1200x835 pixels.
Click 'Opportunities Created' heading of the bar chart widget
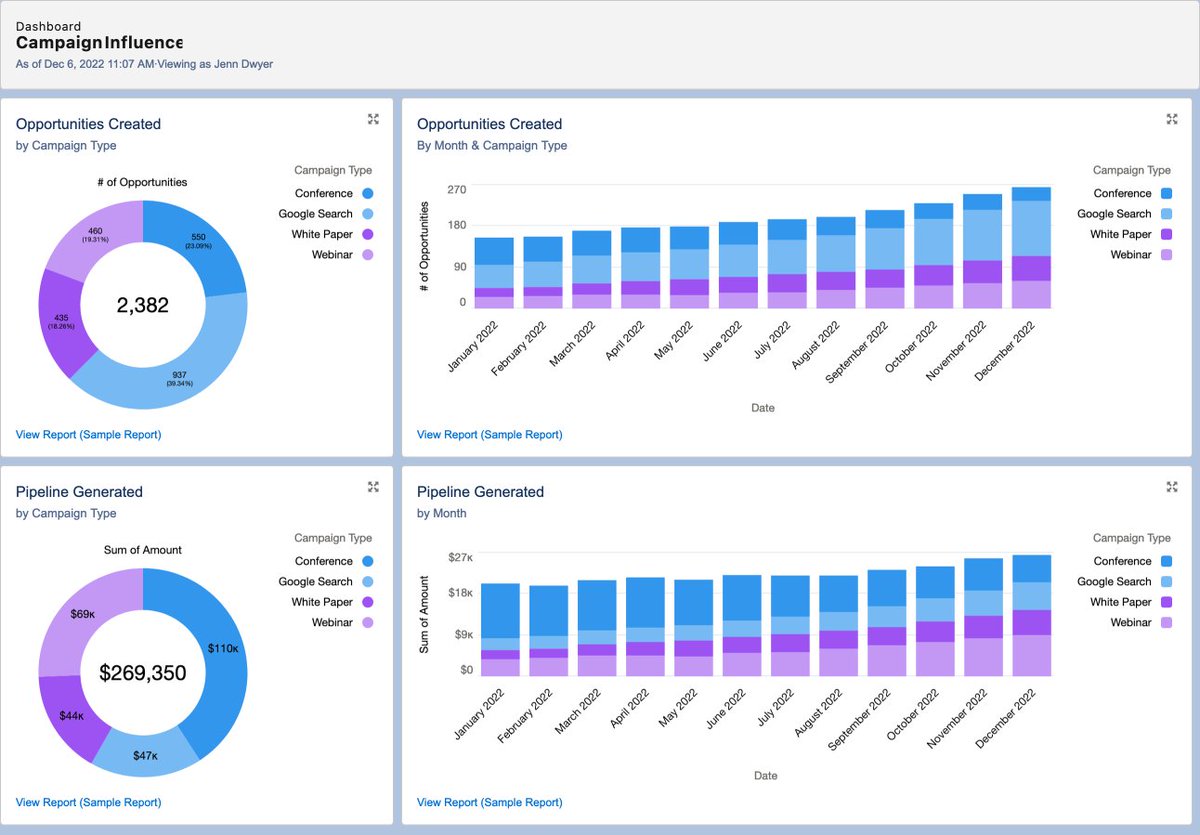[x=490, y=124]
